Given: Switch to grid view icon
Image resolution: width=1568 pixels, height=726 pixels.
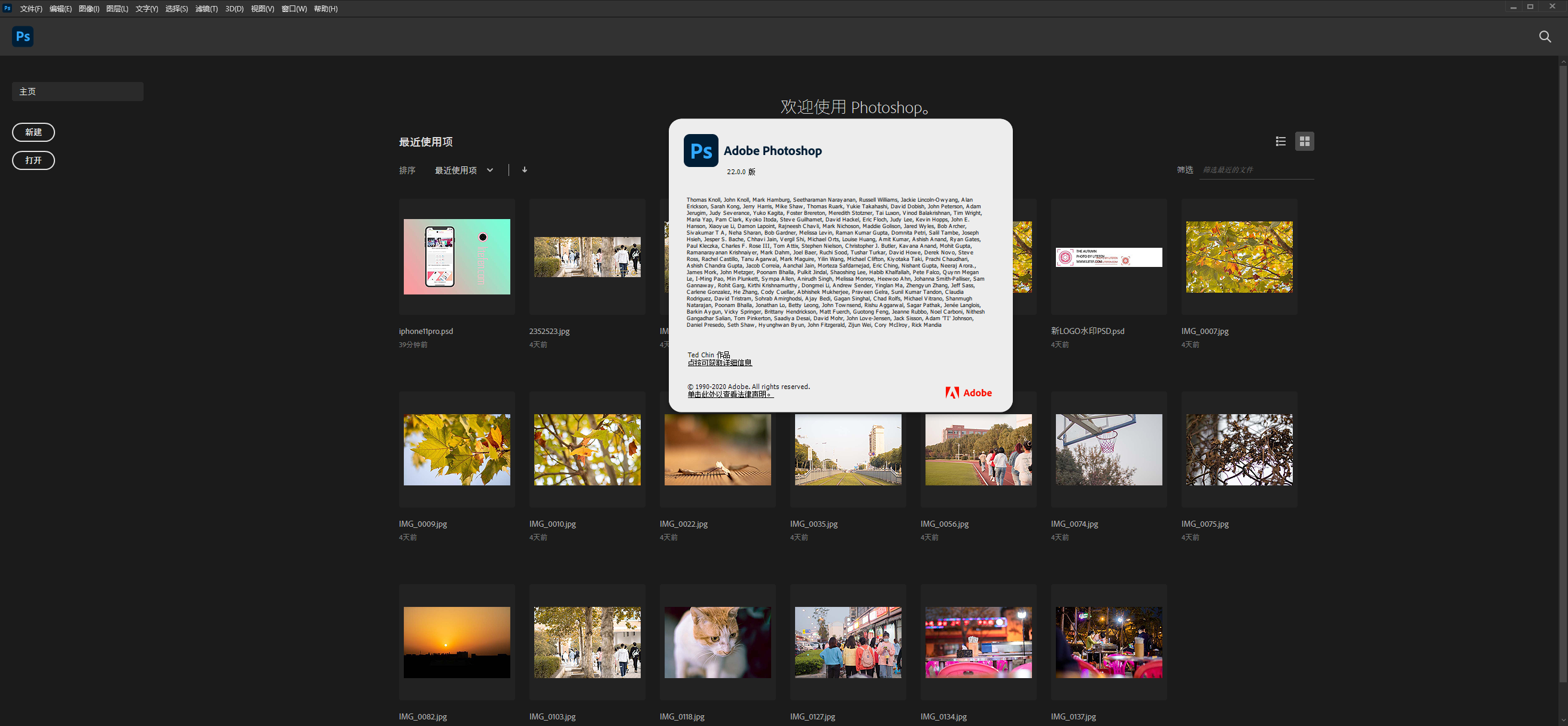Looking at the screenshot, I should tap(1304, 141).
